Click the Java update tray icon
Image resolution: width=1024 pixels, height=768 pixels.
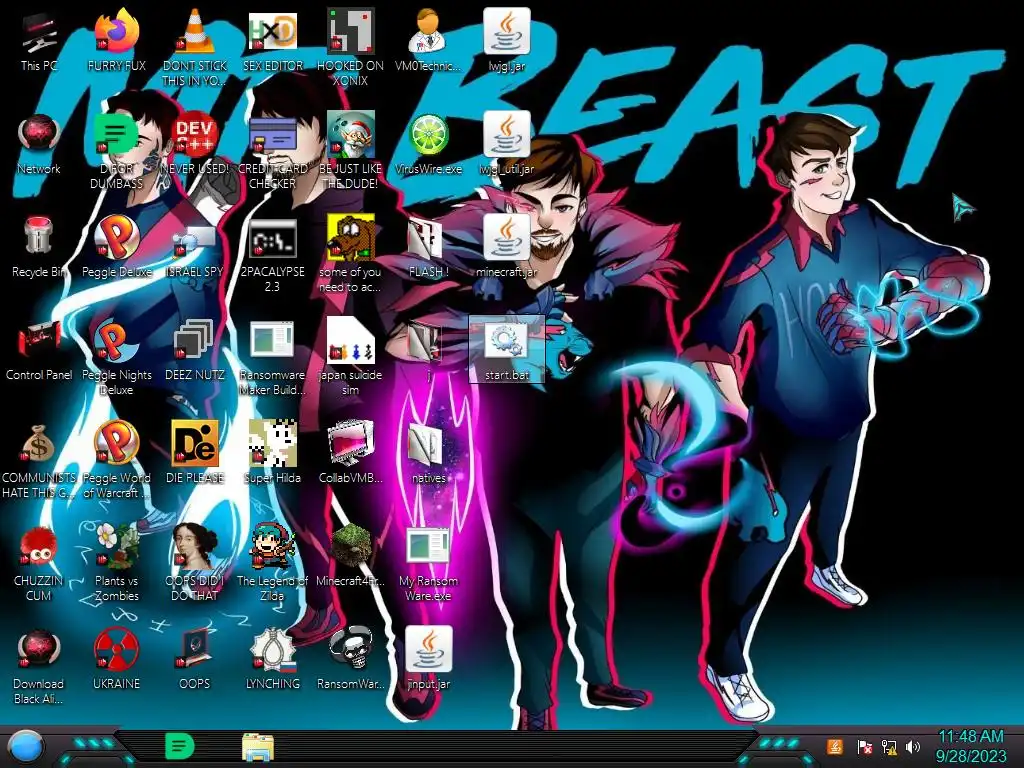tap(834, 746)
